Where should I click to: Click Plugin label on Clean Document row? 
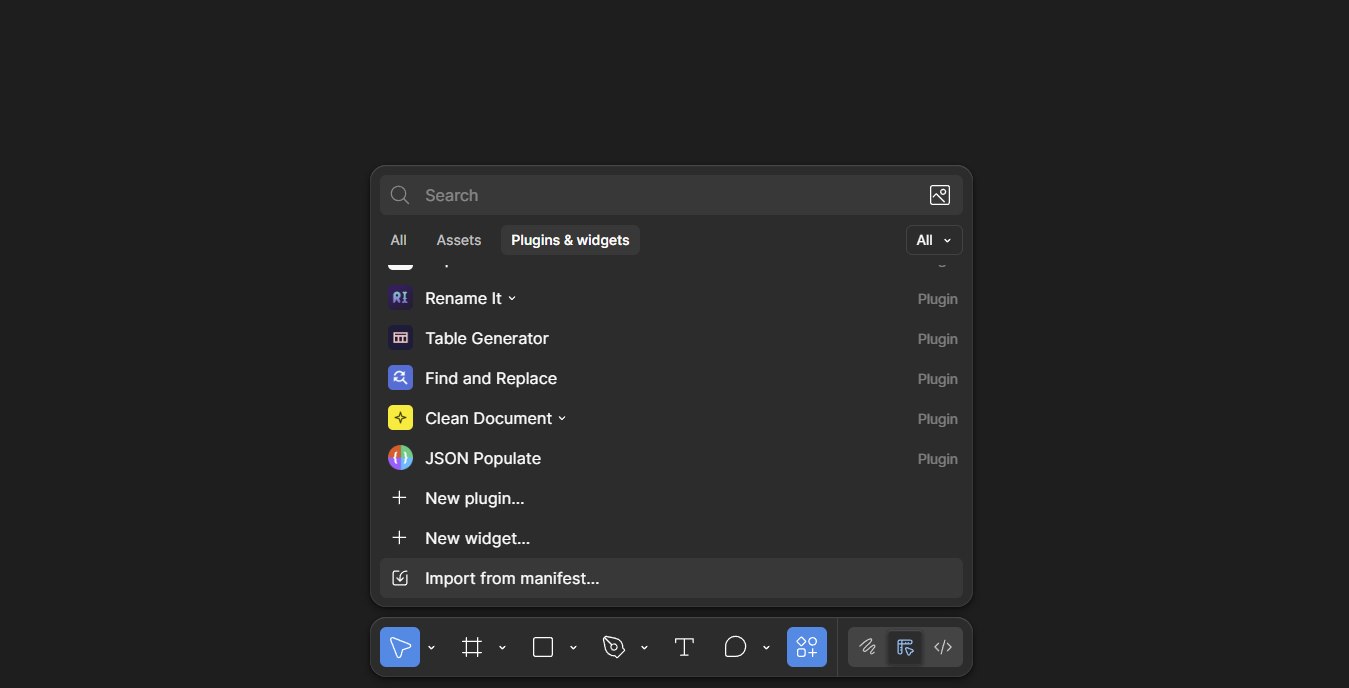tap(937, 419)
